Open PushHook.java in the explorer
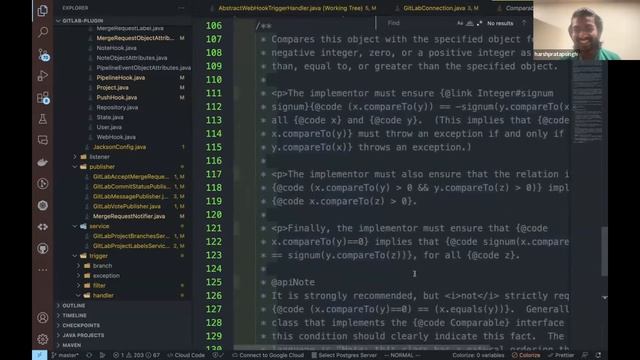 click(117, 97)
